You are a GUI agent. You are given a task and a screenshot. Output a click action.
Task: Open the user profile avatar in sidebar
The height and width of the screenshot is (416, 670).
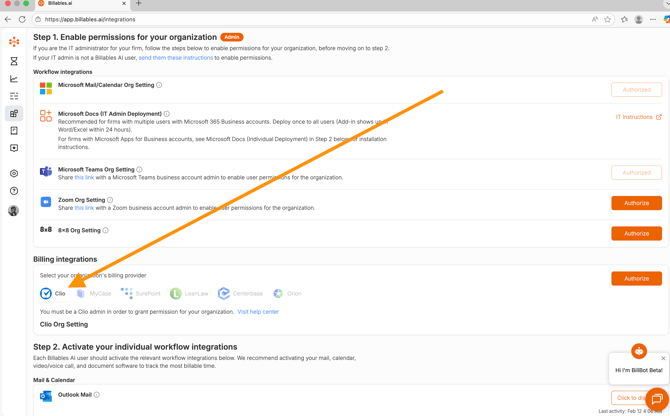click(x=14, y=211)
